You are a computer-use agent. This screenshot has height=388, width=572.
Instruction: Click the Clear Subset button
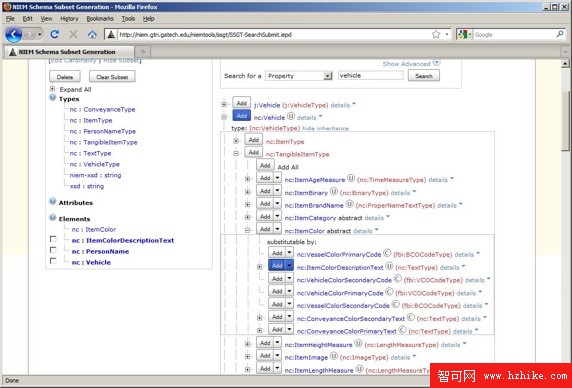[x=112, y=77]
